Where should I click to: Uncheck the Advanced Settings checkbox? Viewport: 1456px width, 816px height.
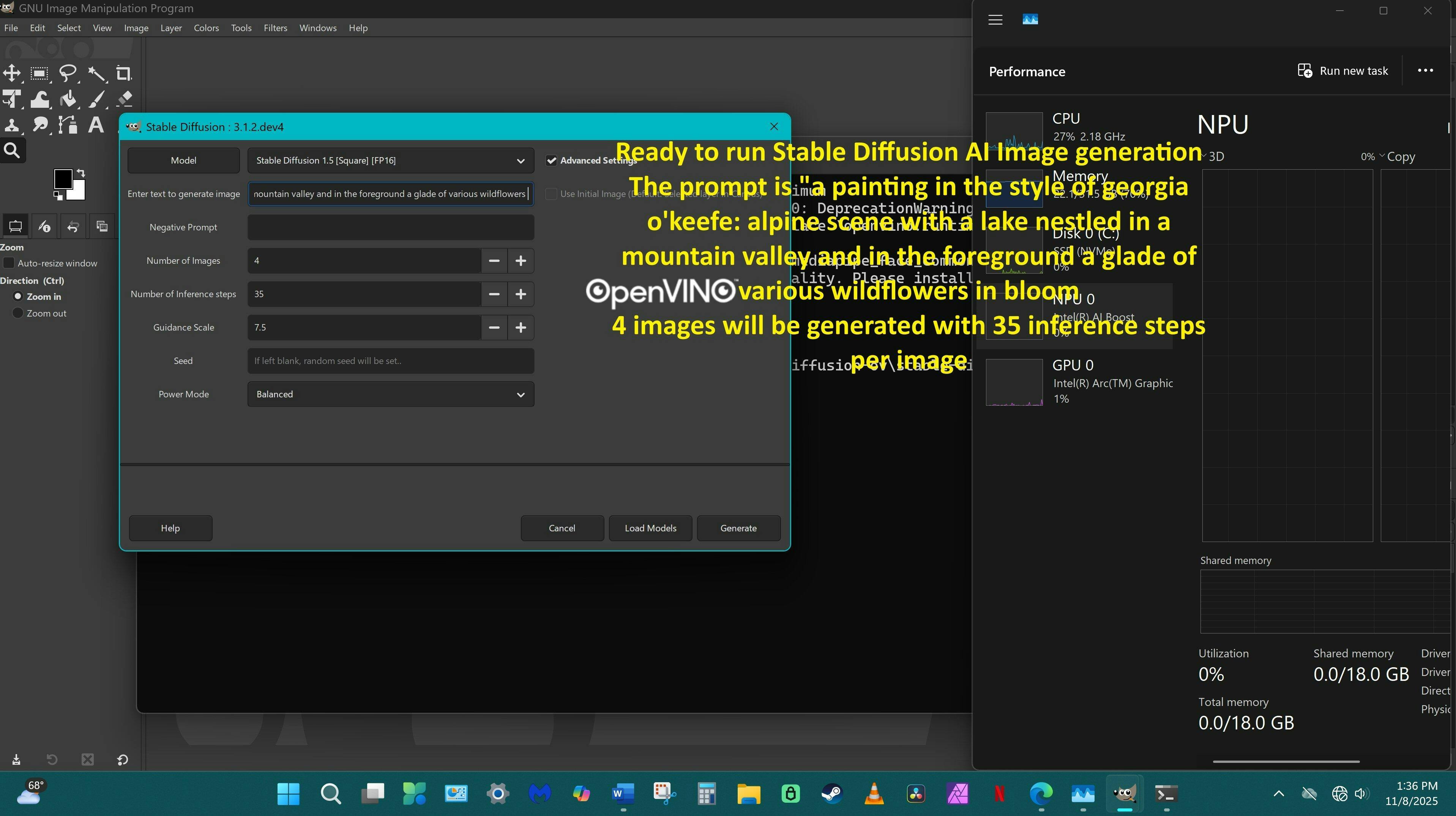click(x=551, y=161)
